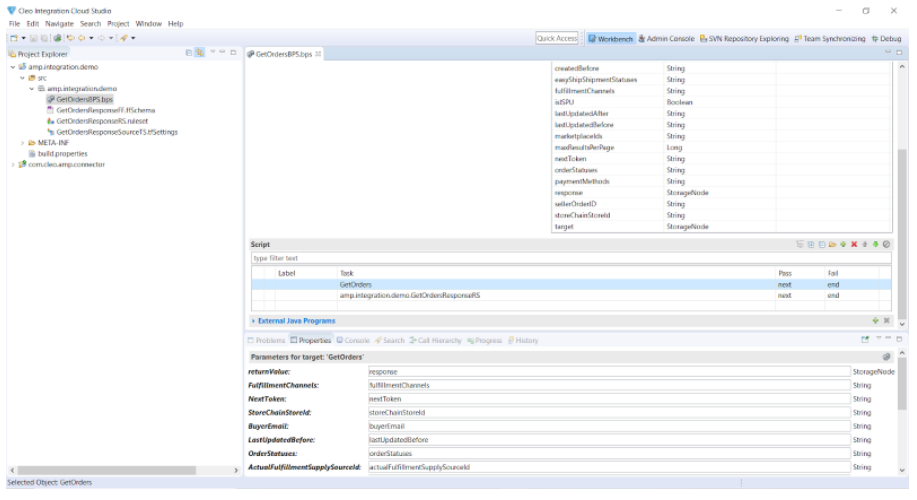The height and width of the screenshot is (500, 917).
Task: Click the disable task icon in Script
Action: [x=887, y=244]
